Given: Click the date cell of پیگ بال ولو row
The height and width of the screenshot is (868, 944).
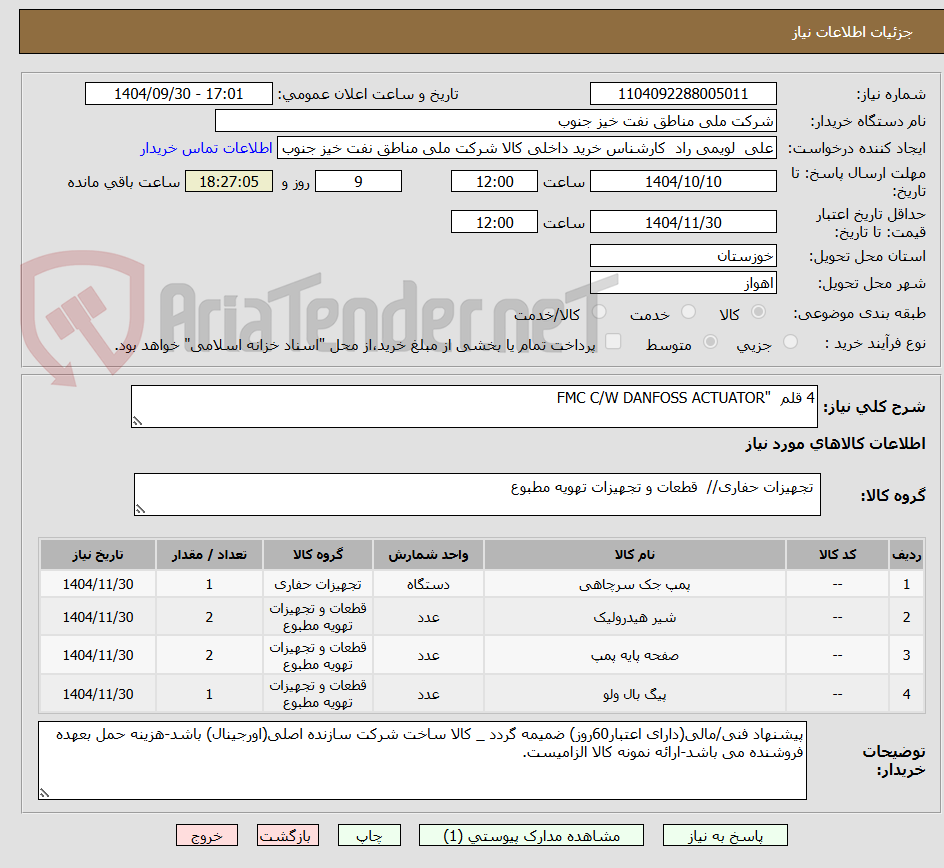Looking at the screenshot, I should point(98,694).
